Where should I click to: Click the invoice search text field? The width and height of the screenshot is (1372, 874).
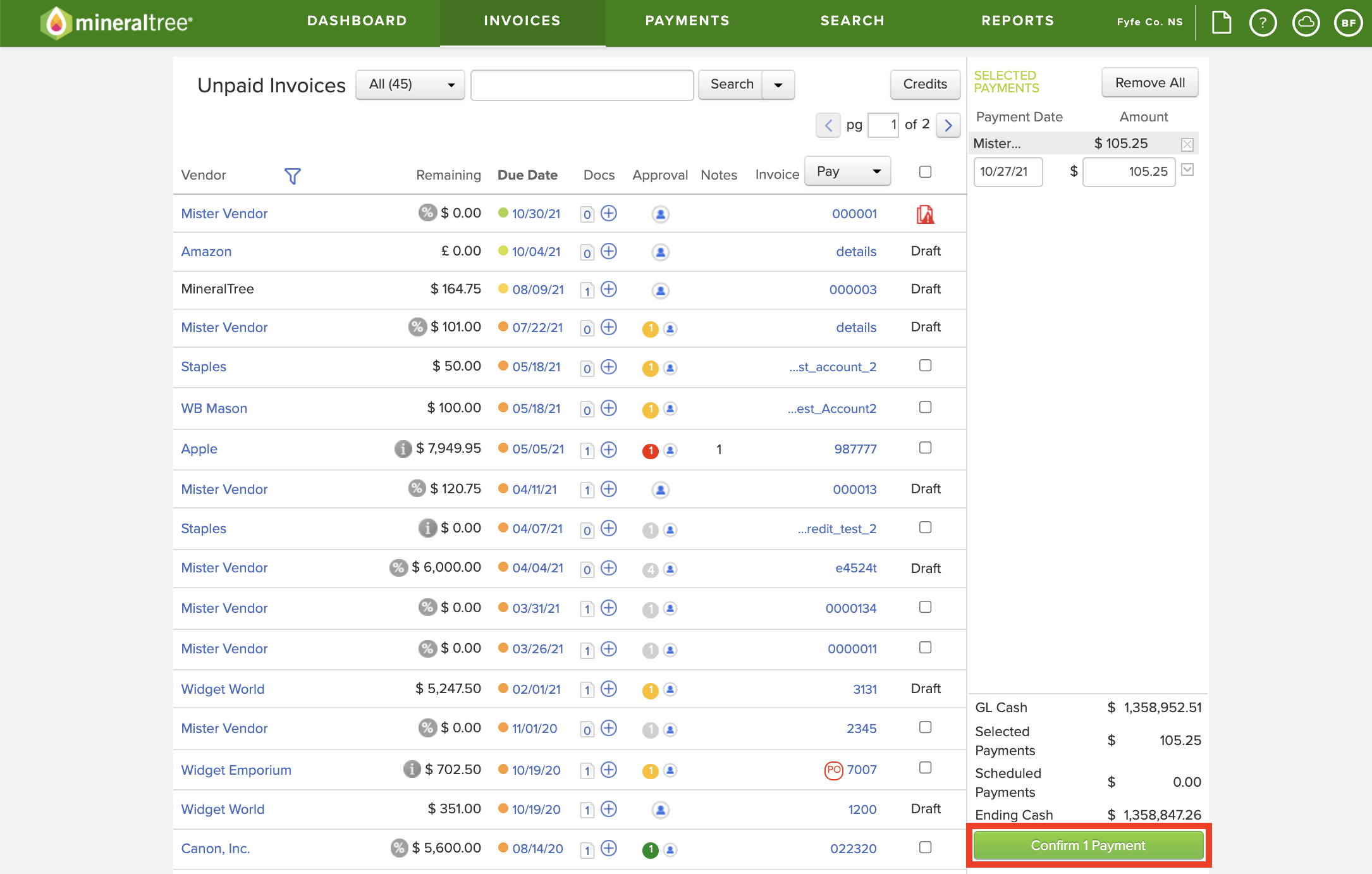click(x=582, y=85)
